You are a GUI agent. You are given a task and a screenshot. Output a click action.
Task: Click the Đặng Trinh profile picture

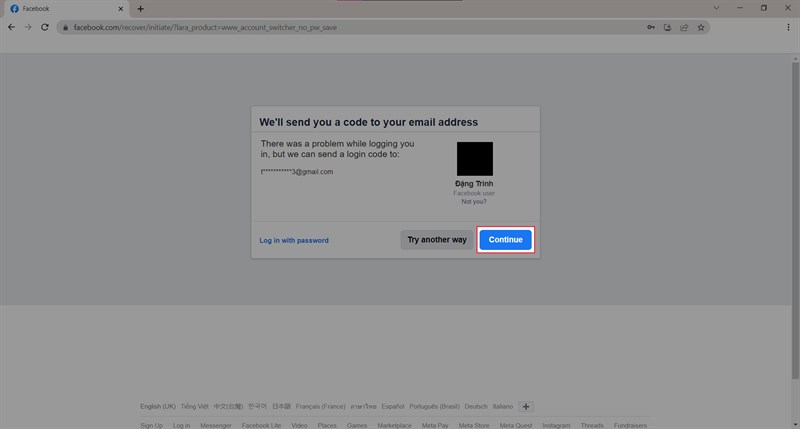[474, 159]
